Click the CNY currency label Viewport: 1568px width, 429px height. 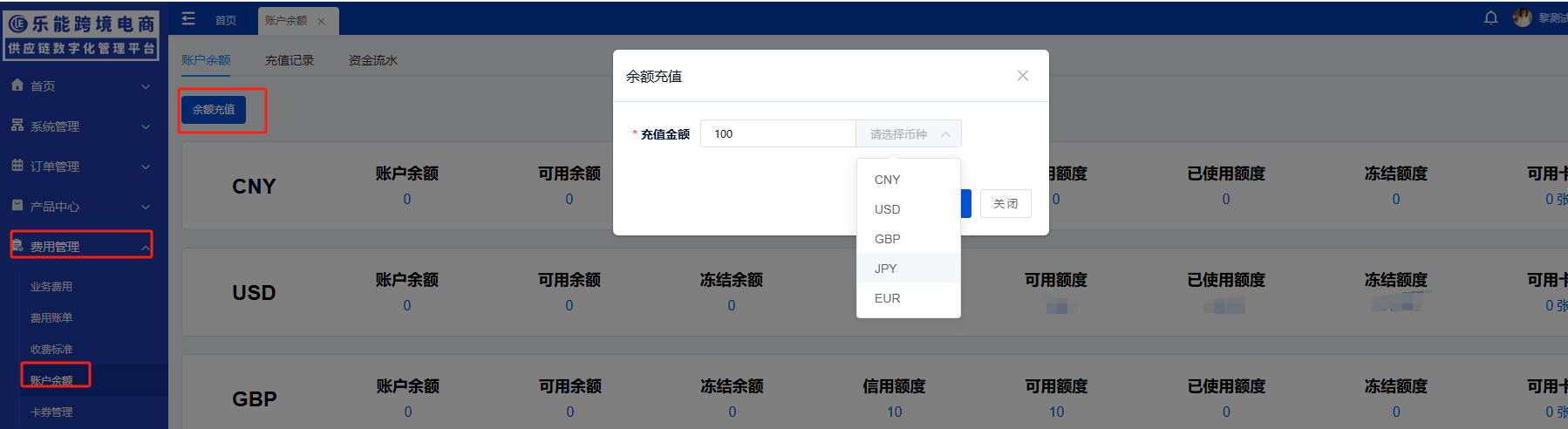pos(254,187)
